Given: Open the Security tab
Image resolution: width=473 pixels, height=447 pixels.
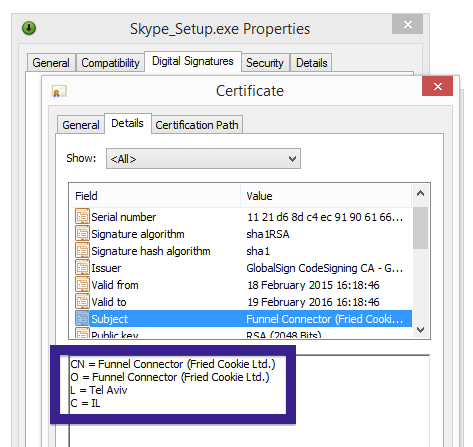Looking at the screenshot, I should (x=265, y=63).
